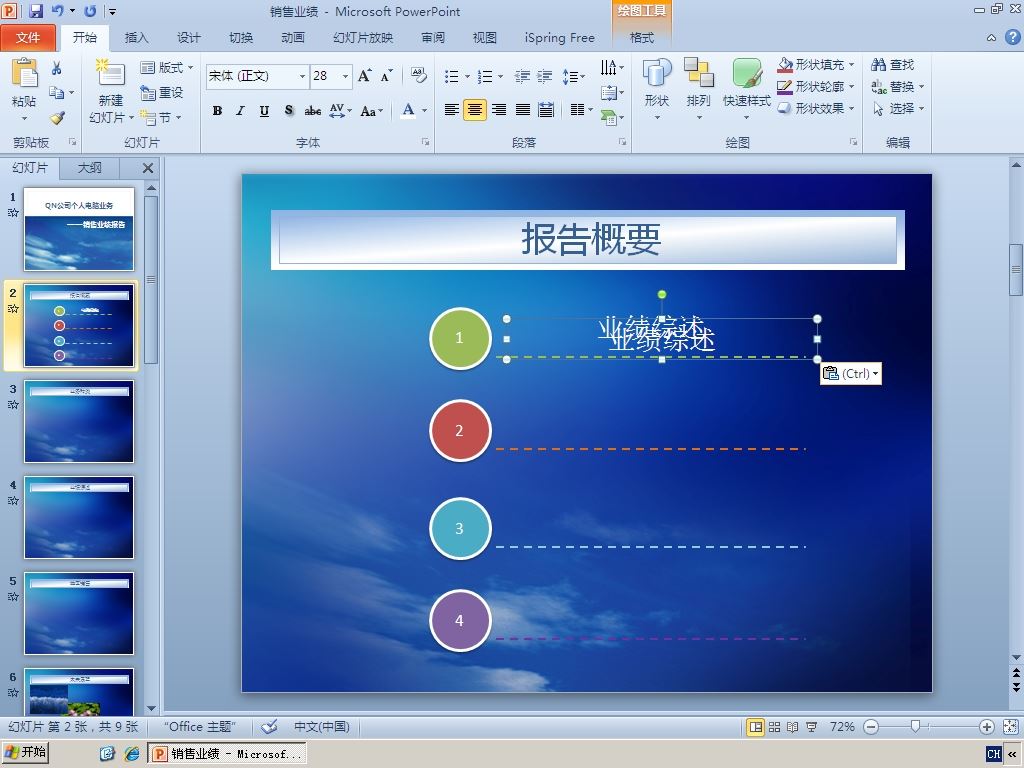Toggle text Shadow formatting
The width and height of the screenshot is (1024, 768).
pos(289,111)
